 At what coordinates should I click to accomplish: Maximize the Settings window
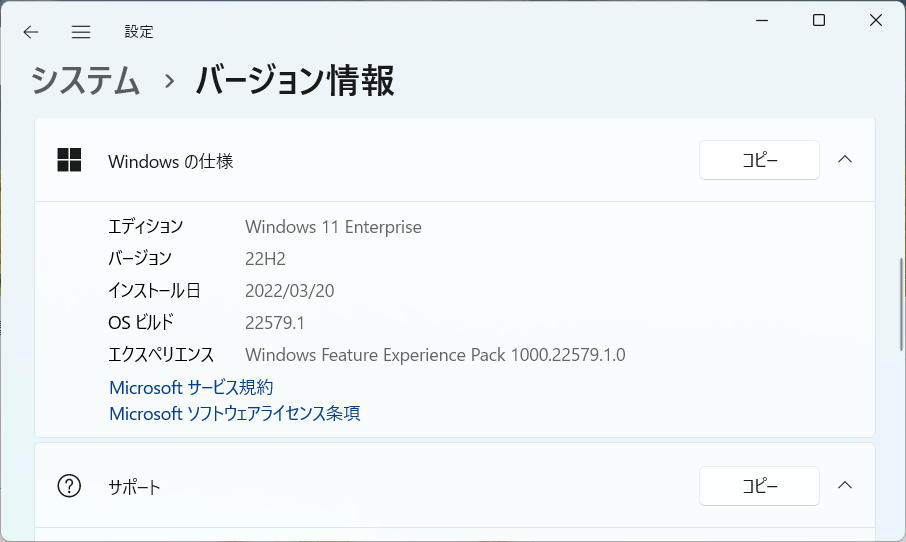pyautogui.click(x=819, y=20)
